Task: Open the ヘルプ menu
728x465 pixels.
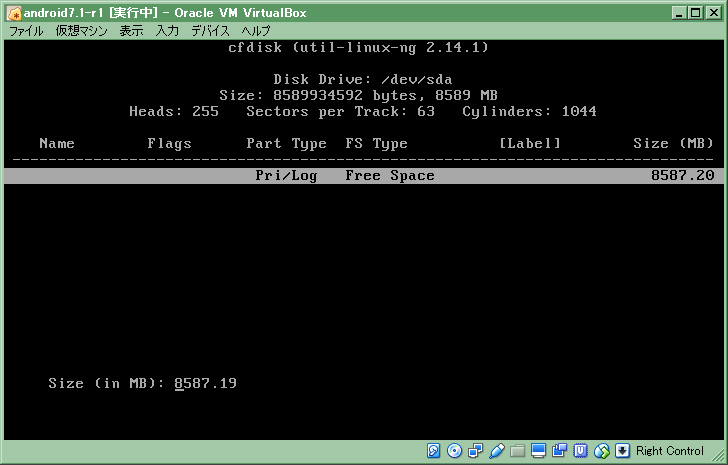Action: (256, 31)
